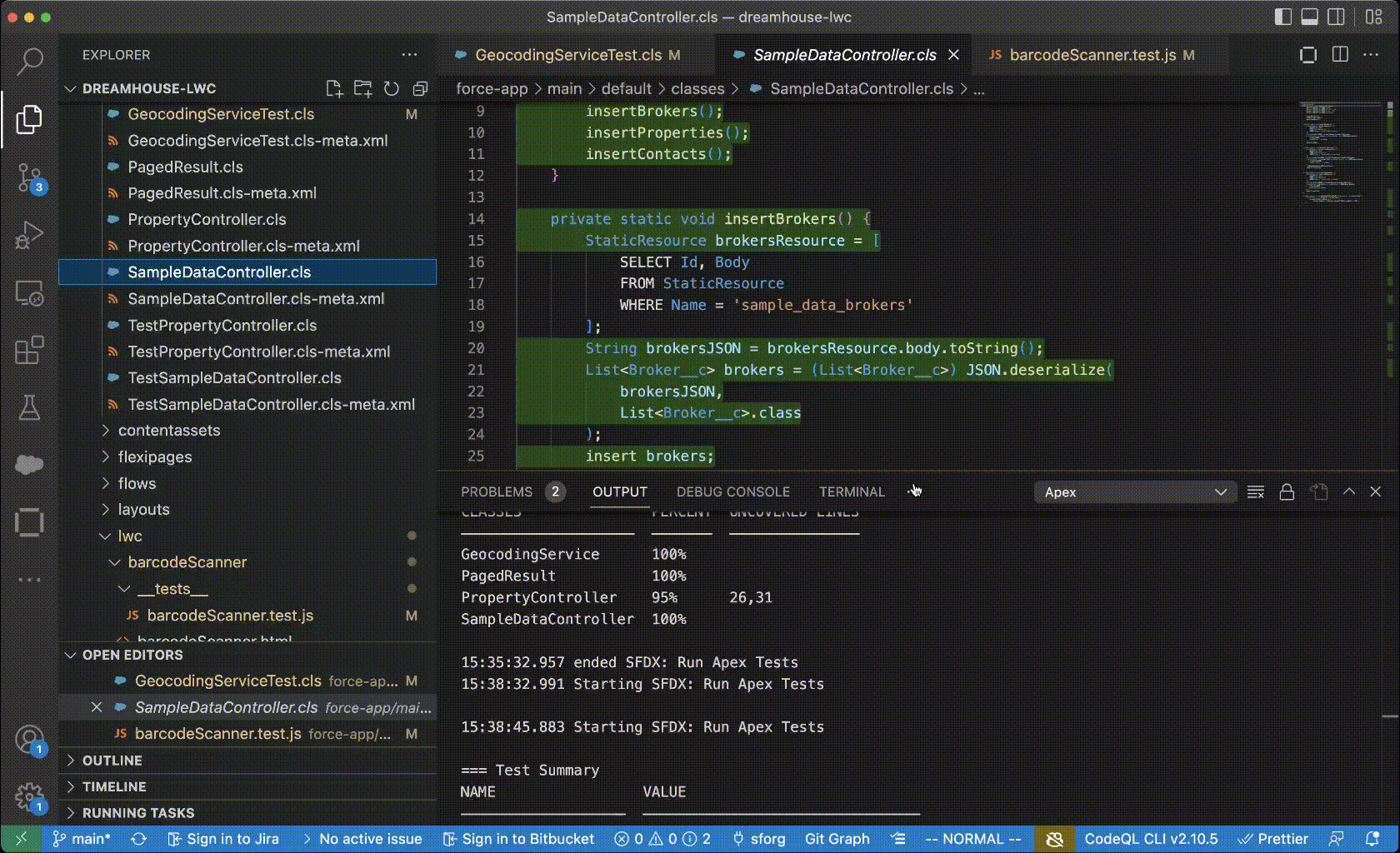Collapse all folders in explorer
The image size is (1400, 853).
(420, 88)
